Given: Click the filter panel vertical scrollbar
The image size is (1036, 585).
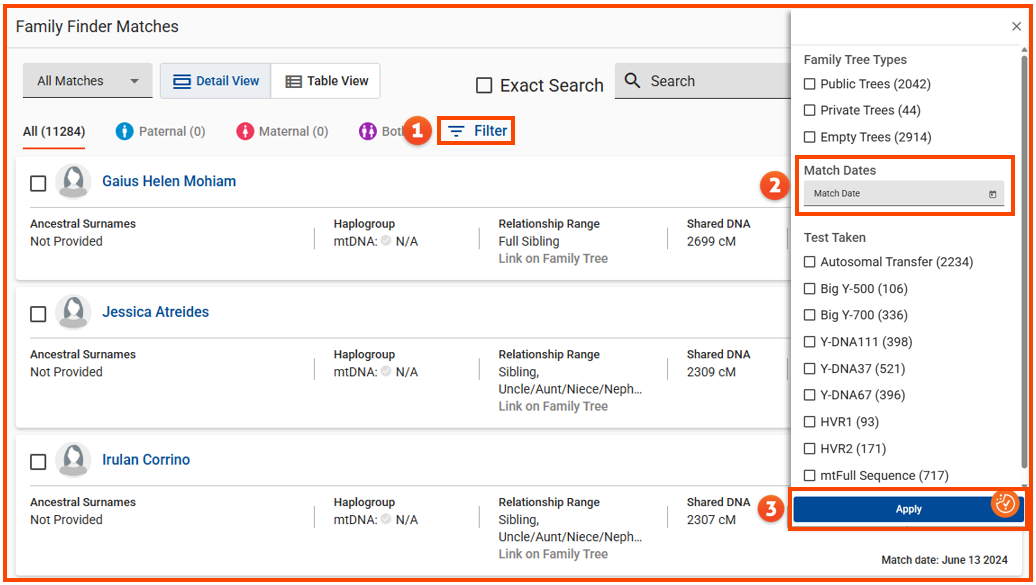Looking at the screenshot, I should coord(1024,260).
